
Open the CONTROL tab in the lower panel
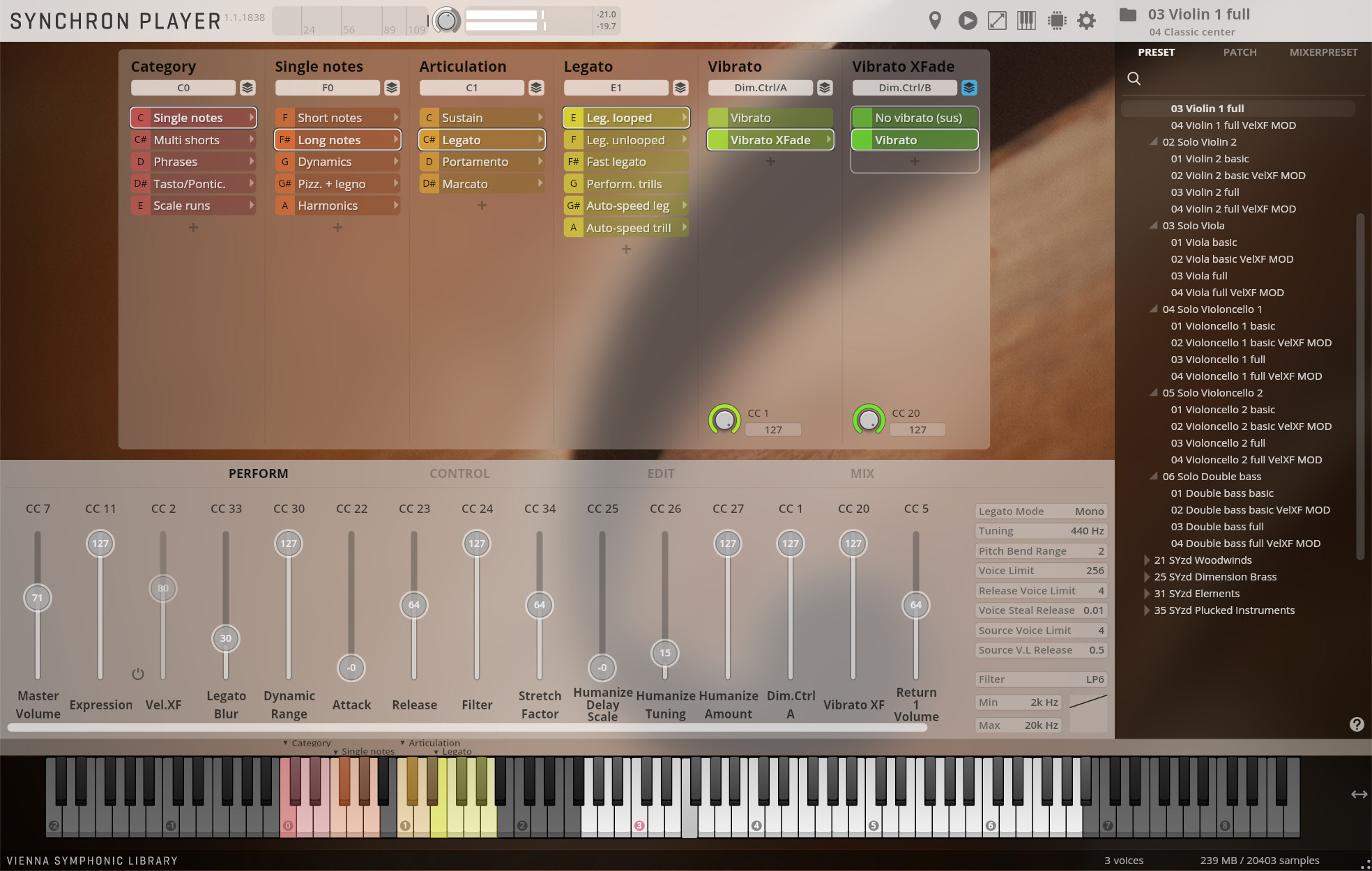pyautogui.click(x=459, y=473)
